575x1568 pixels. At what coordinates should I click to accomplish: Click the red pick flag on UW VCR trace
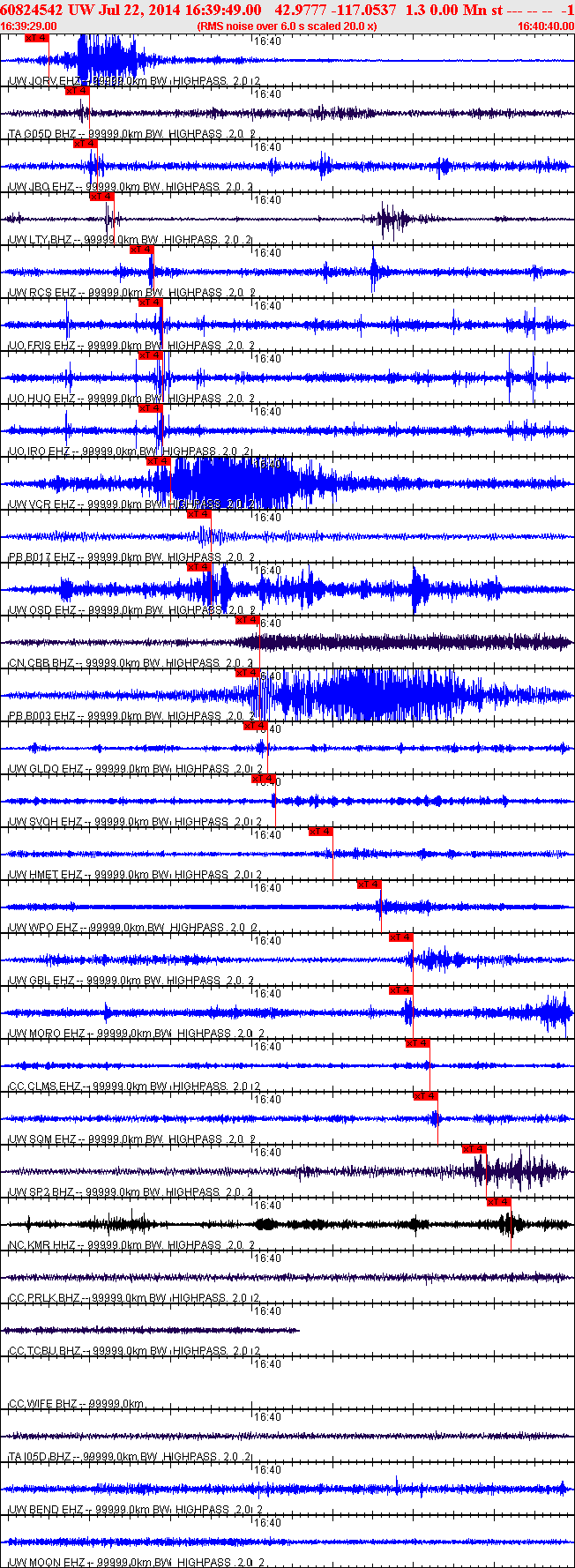[158, 461]
